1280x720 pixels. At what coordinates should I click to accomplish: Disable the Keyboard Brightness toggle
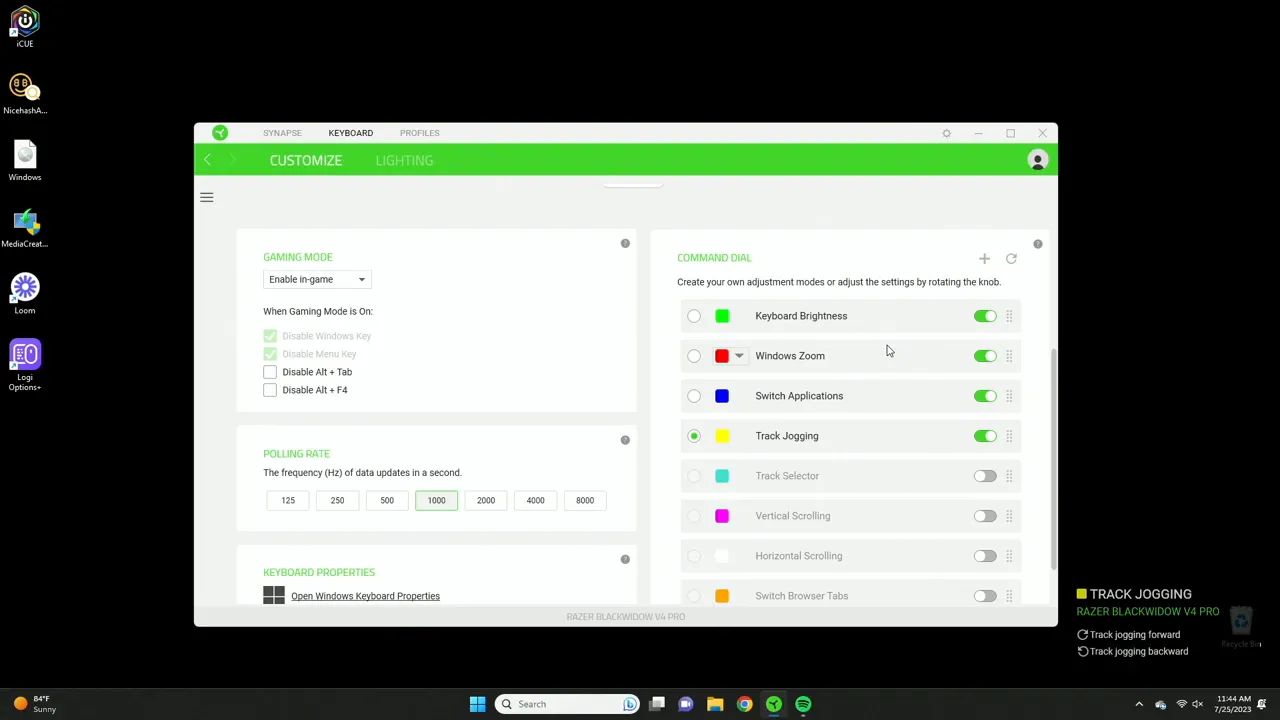click(x=985, y=315)
